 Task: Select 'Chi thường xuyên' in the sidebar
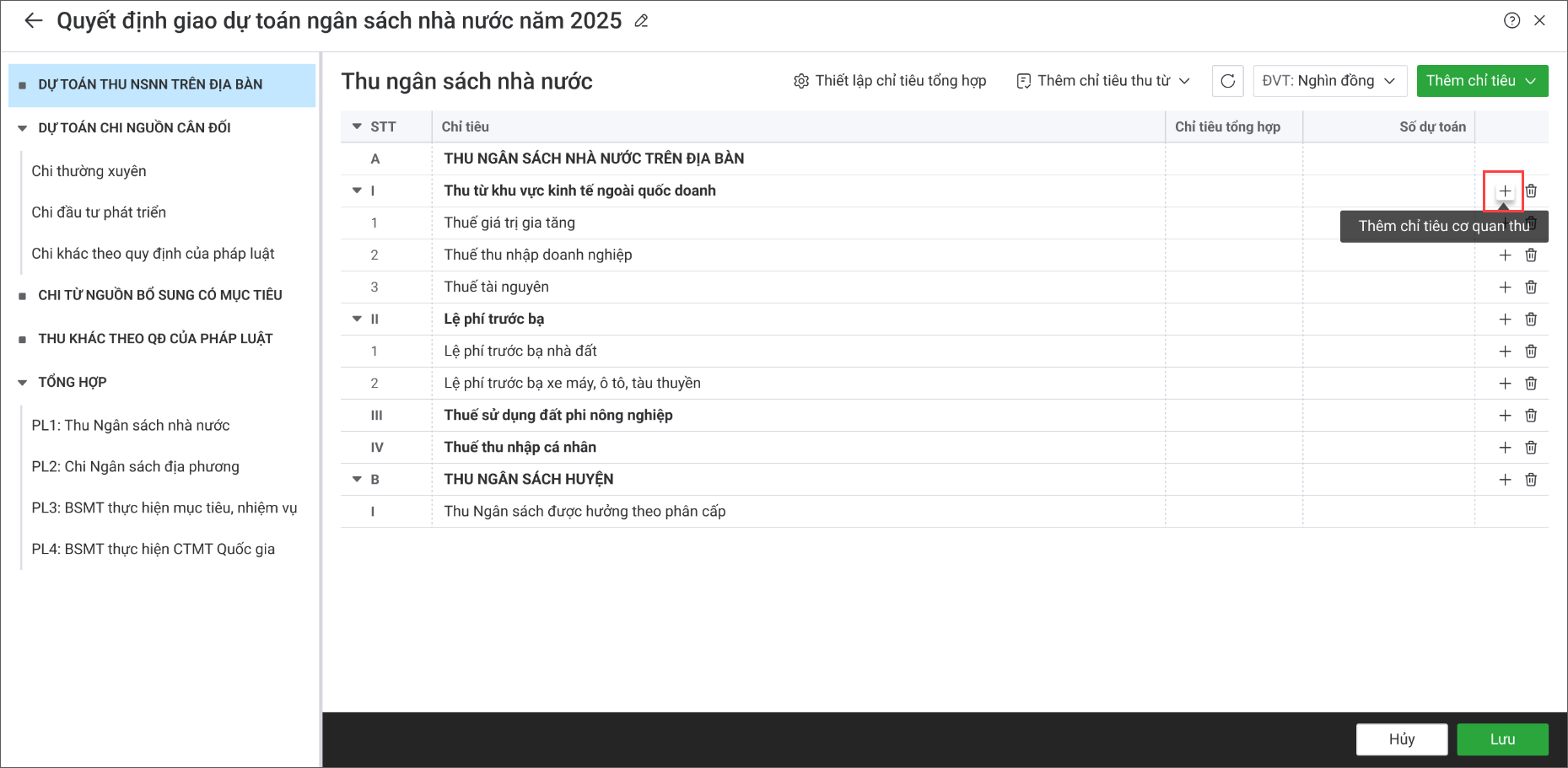tap(89, 171)
